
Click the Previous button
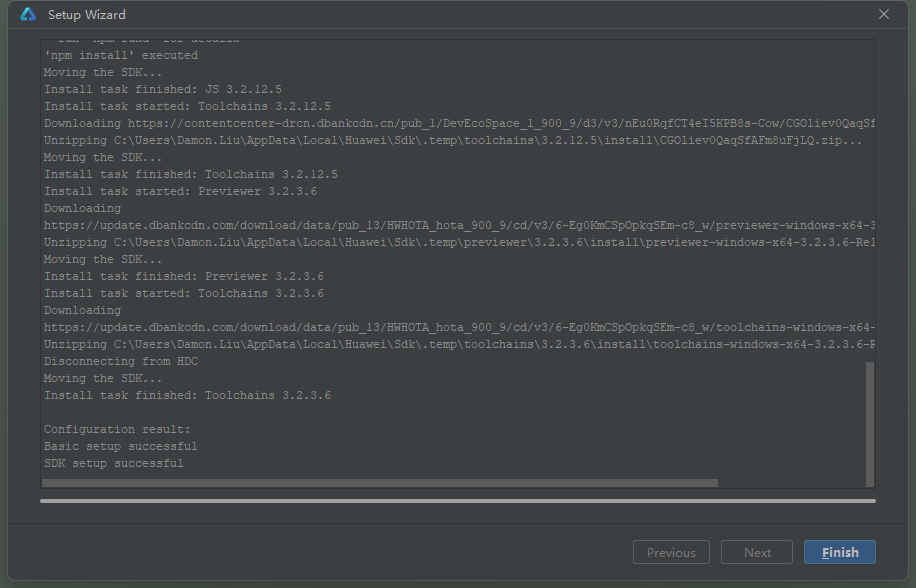point(671,552)
